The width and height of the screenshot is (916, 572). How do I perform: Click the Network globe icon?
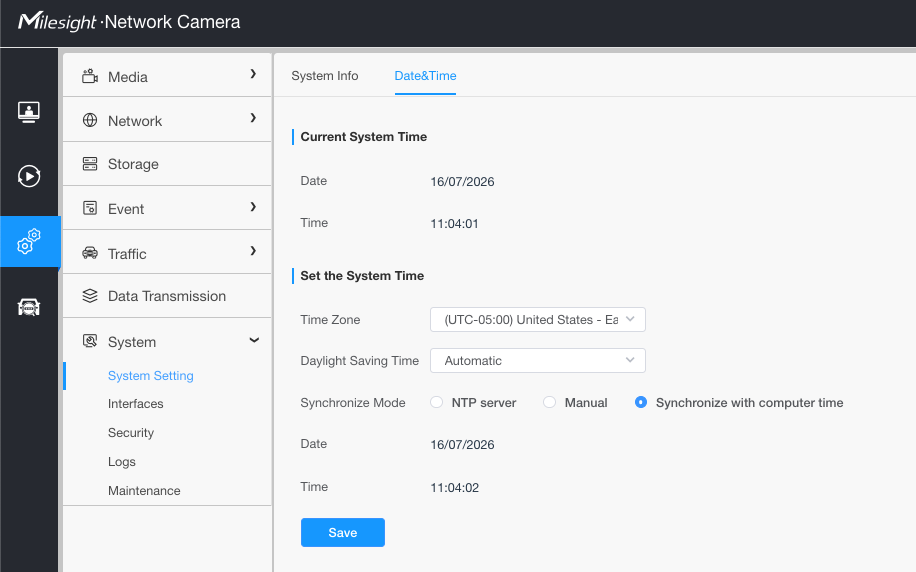pyautogui.click(x=90, y=120)
